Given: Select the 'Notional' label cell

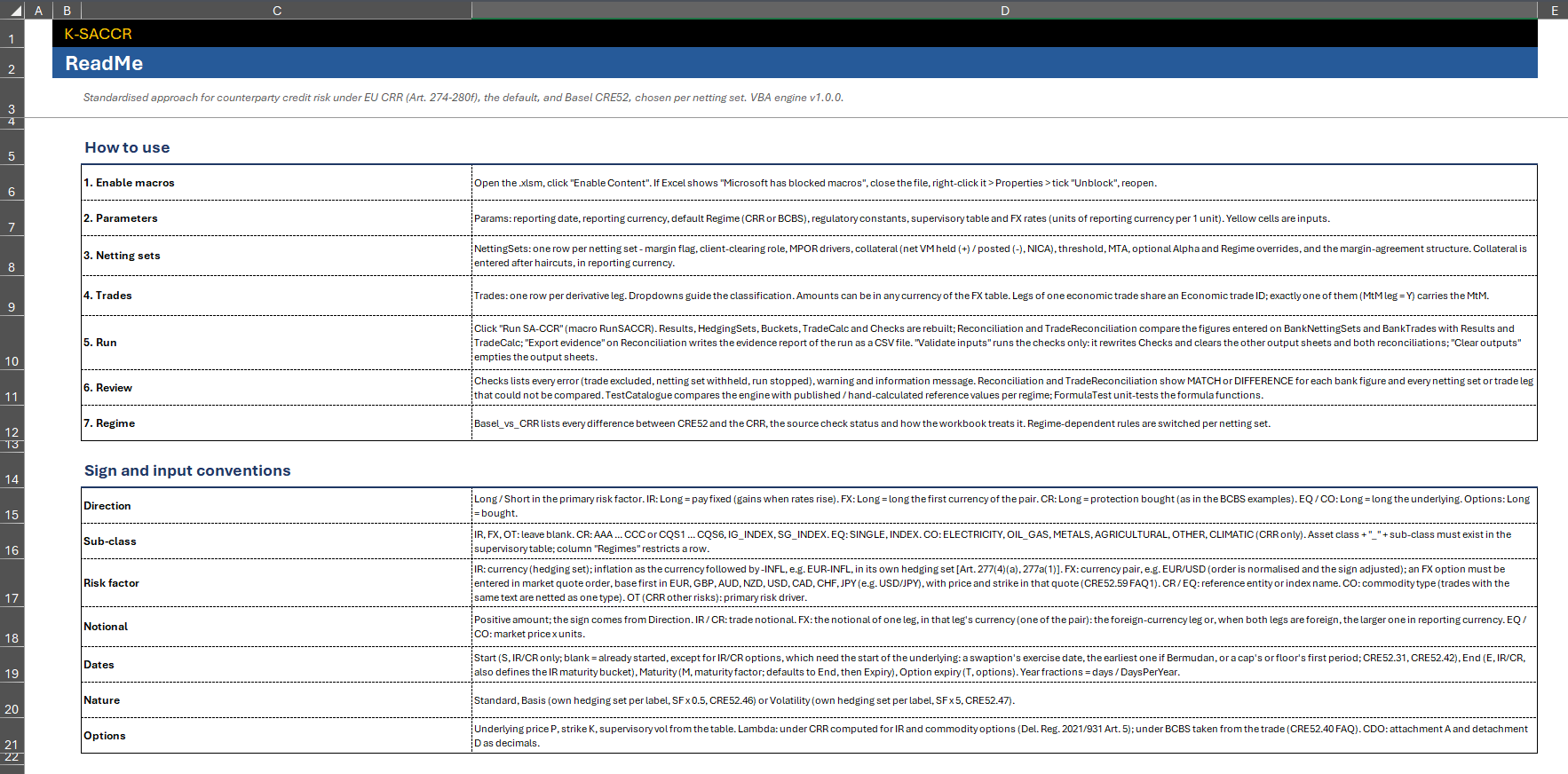Looking at the screenshot, I should point(277,627).
